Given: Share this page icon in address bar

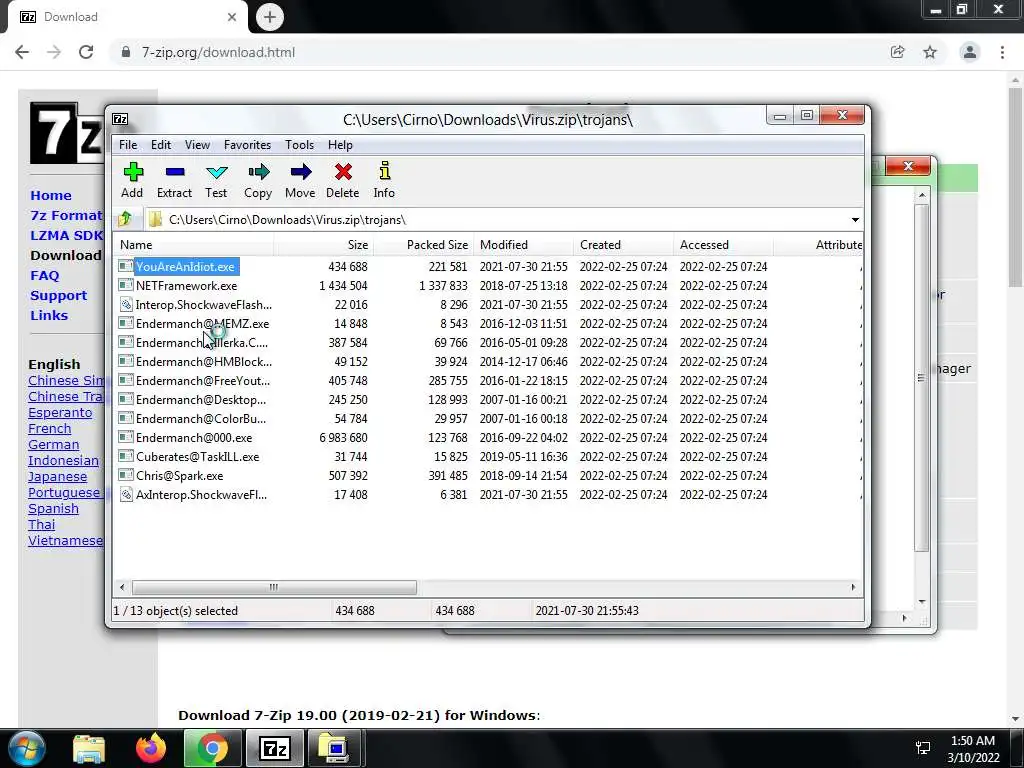Looking at the screenshot, I should tap(898, 52).
